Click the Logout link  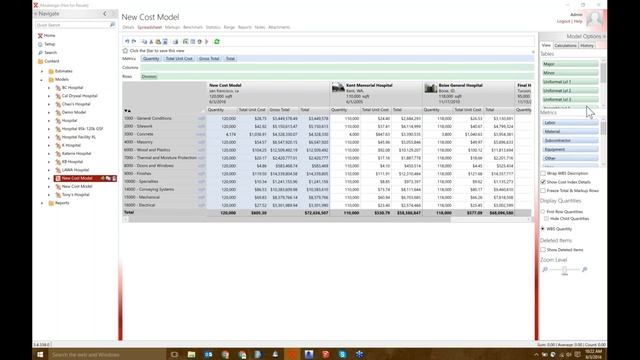pyautogui.click(x=563, y=21)
